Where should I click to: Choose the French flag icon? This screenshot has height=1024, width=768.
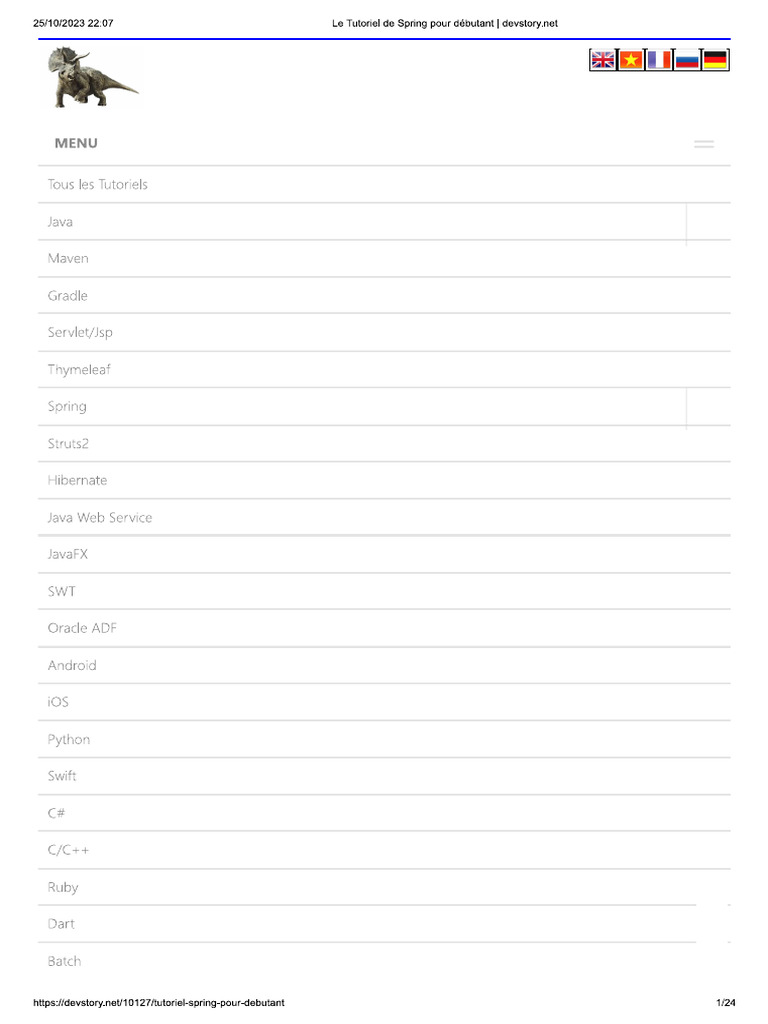point(659,60)
